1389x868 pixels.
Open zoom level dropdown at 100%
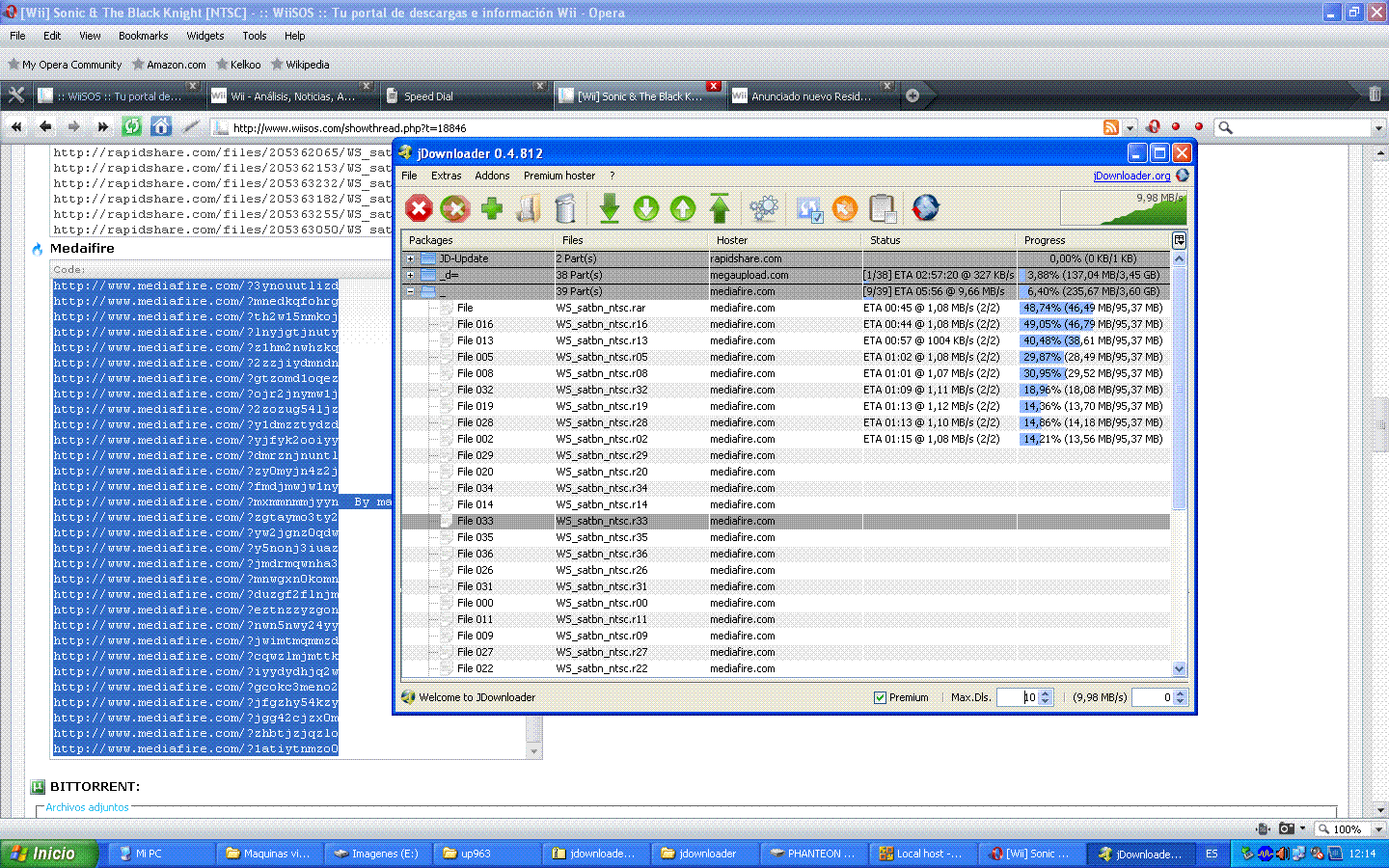(1378, 828)
